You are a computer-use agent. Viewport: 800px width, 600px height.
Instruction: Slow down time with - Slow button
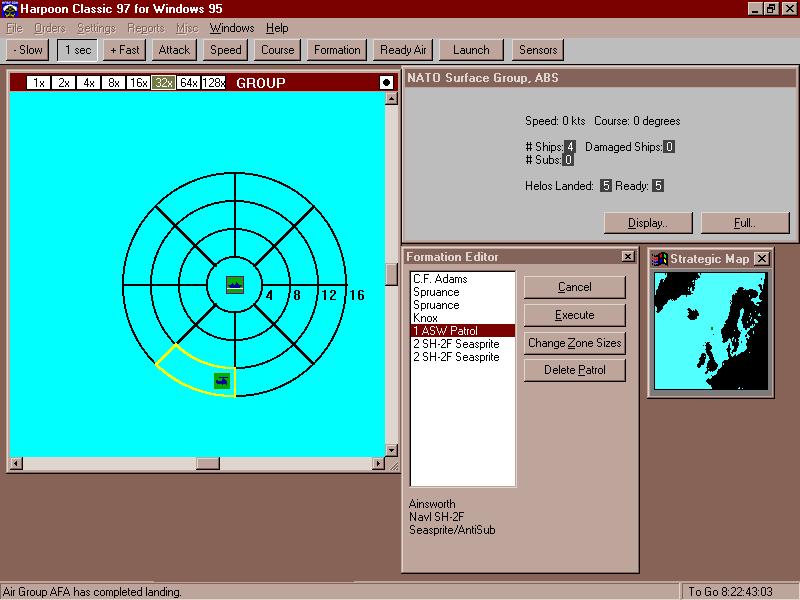28,50
